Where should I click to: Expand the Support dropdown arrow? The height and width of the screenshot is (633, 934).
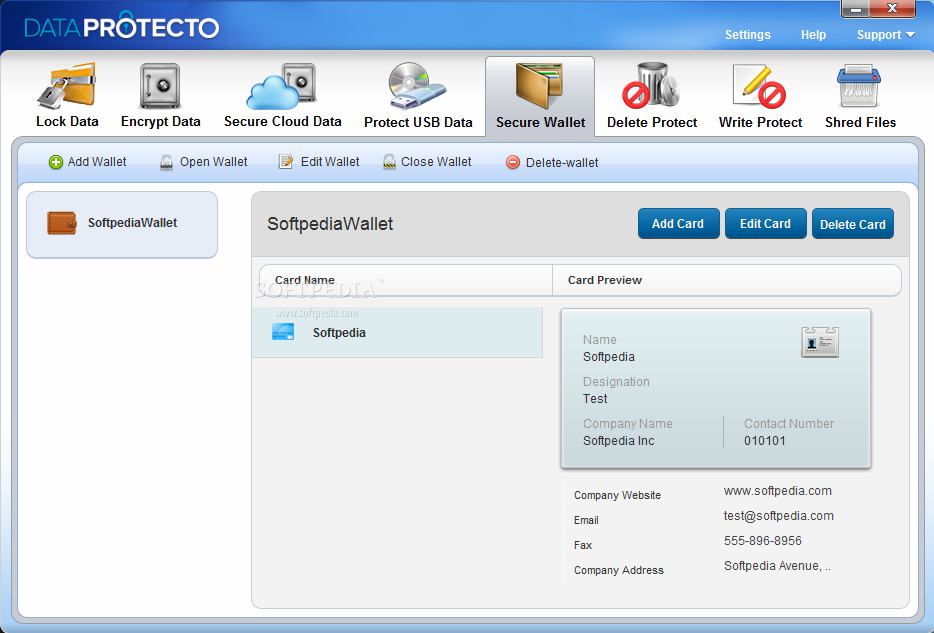(x=910, y=35)
